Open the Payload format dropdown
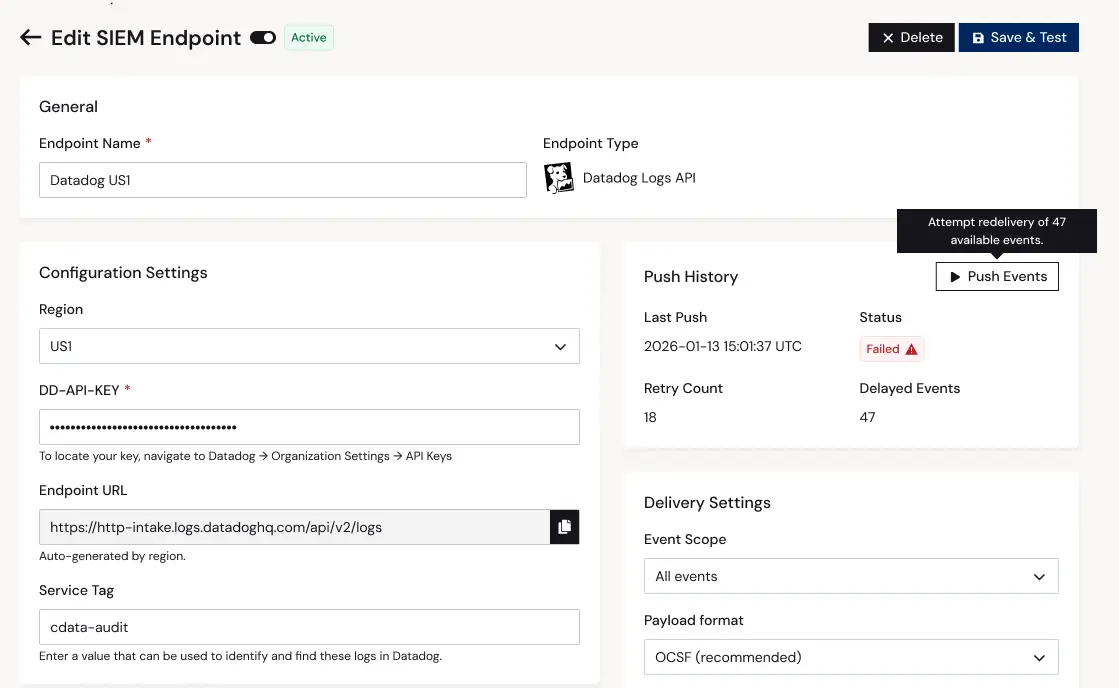This screenshot has width=1119, height=688. tap(851, 657)
